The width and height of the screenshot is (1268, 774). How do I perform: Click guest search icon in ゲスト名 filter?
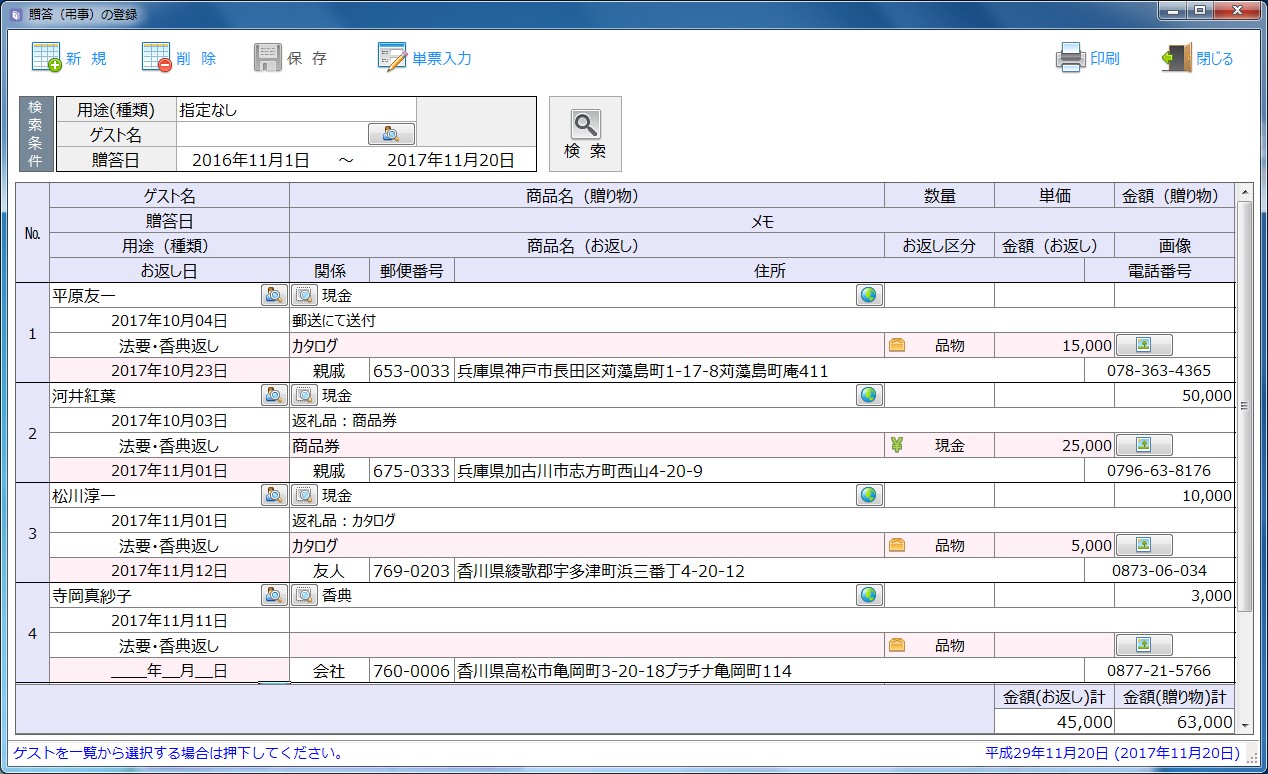391,134
